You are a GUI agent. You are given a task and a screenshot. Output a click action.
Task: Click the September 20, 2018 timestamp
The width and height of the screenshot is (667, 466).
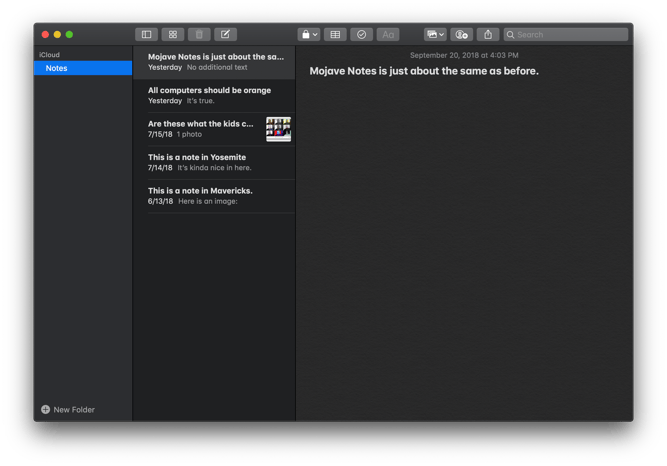(x=464, y=55)
